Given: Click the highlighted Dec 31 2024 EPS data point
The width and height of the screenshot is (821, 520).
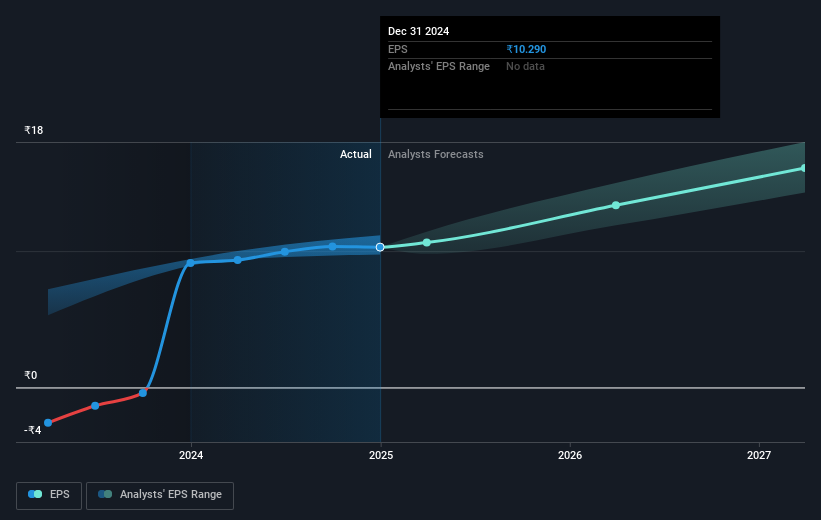Looking at the screenshot, I should [x=380, y=247].
